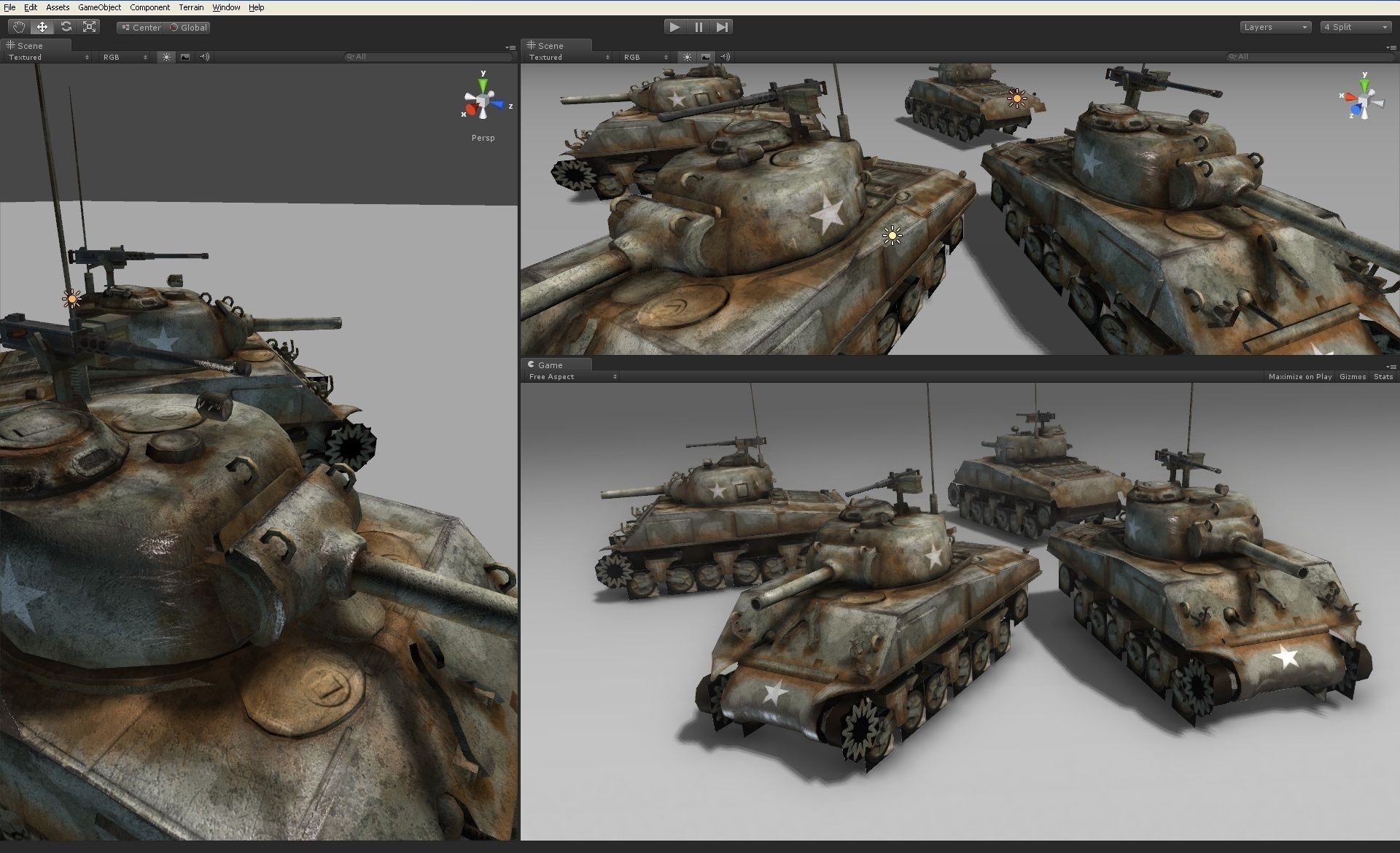Click the Gizmos button in the Game view
The image size is (1400, 853).
[x=1352, y=377]
